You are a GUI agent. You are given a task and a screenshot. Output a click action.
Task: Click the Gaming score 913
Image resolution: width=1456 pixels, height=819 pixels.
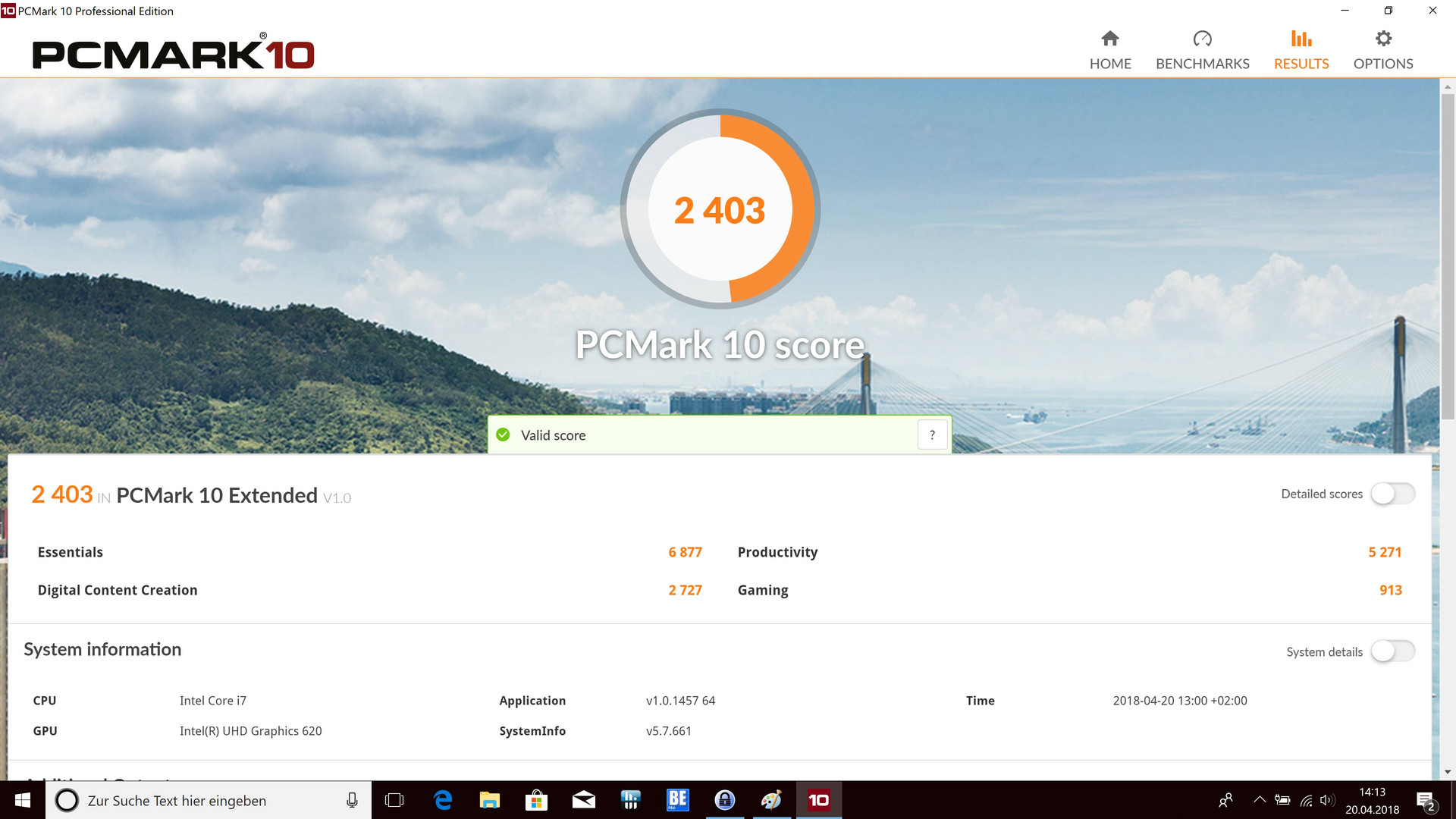1390,590
